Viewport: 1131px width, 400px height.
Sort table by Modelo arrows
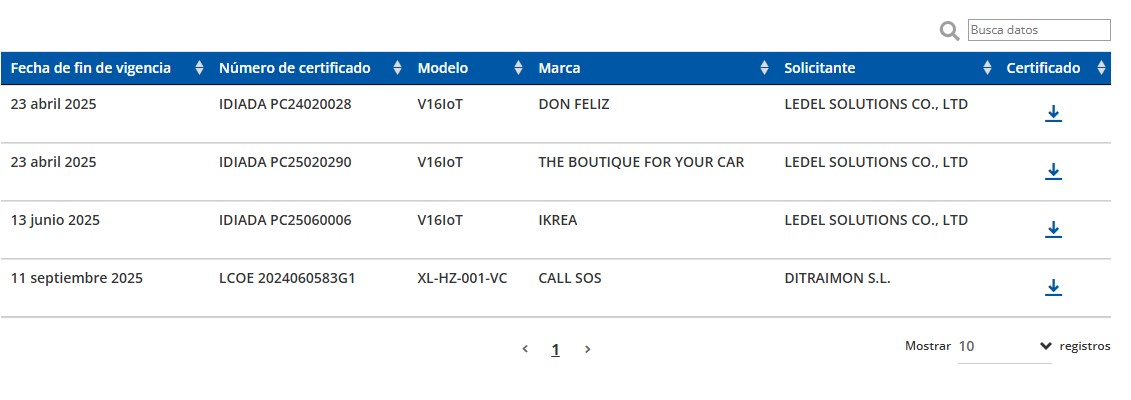click(518, 68)
